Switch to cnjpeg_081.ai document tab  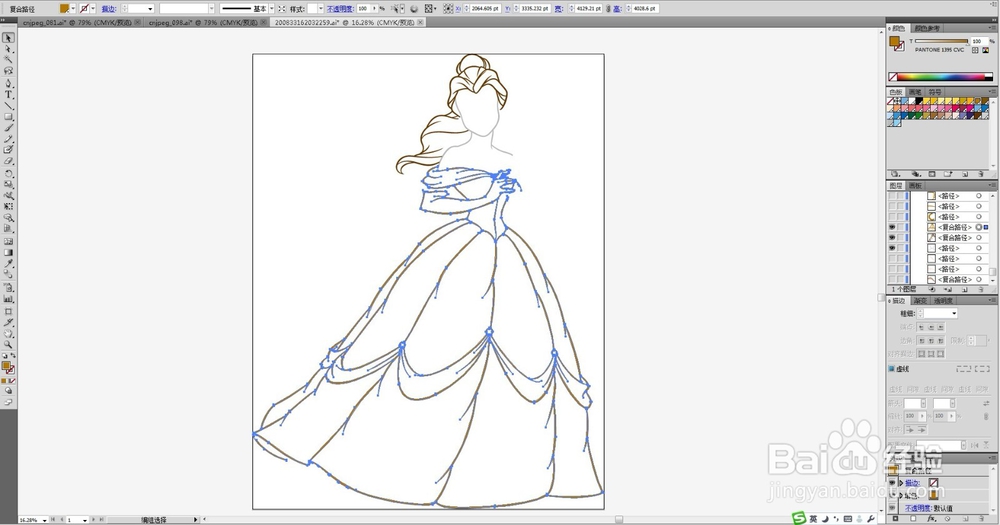tap(76, 22)
